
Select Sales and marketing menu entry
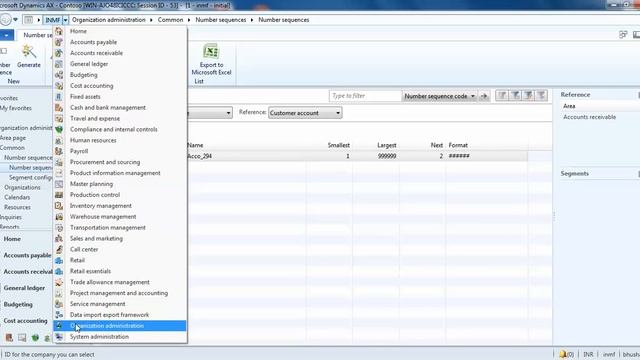click(96, 238)
